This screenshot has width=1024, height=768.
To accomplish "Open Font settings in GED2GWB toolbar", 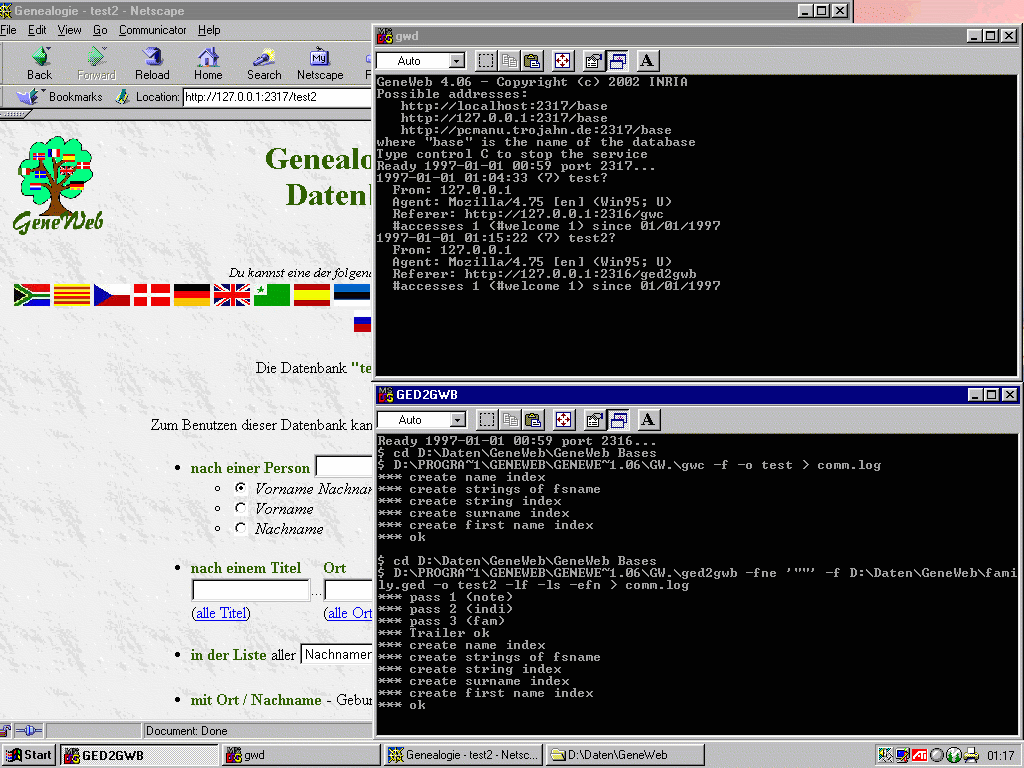I will 648,419.
